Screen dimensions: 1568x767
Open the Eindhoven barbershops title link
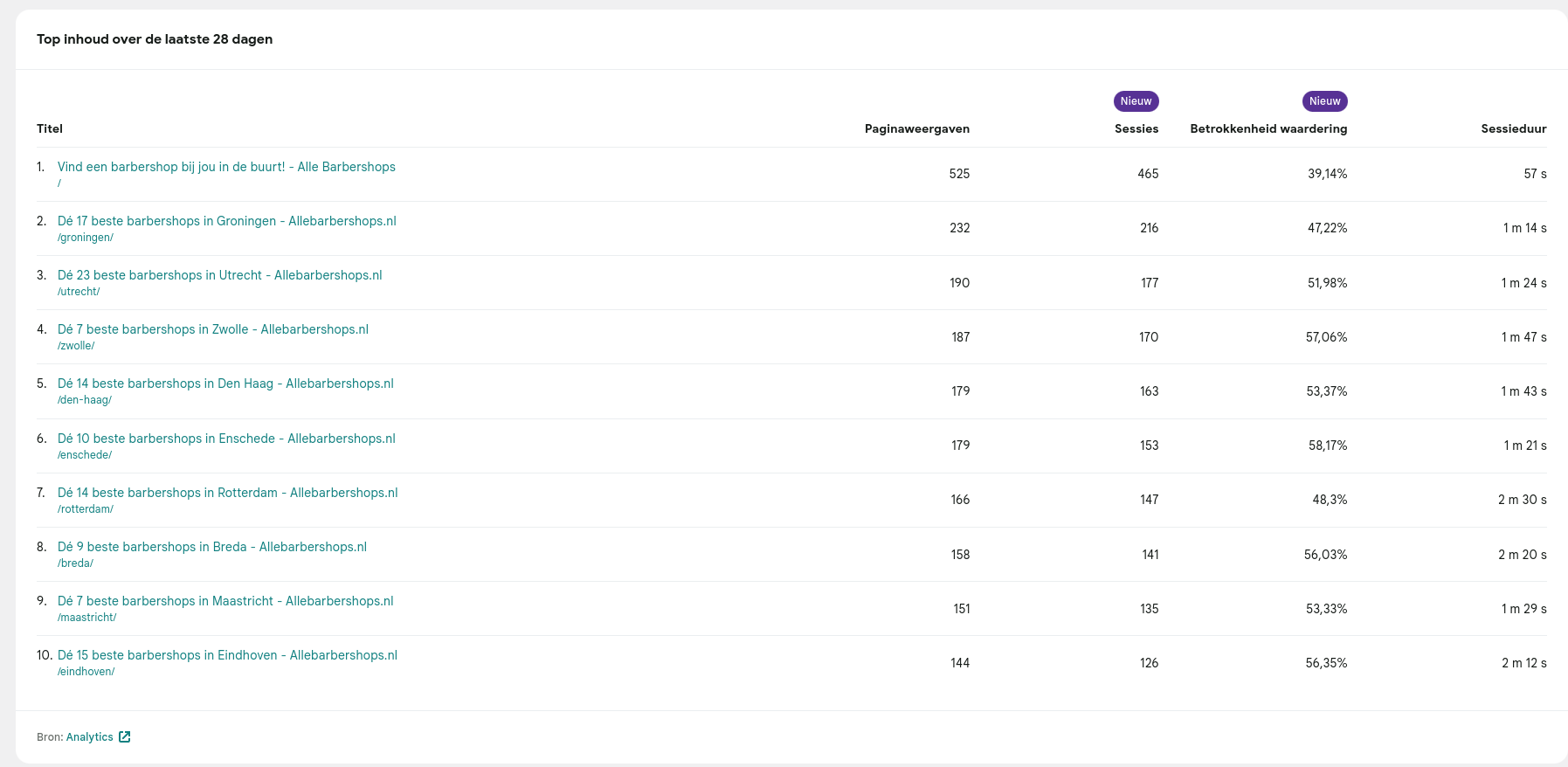(x=227, y=655)
